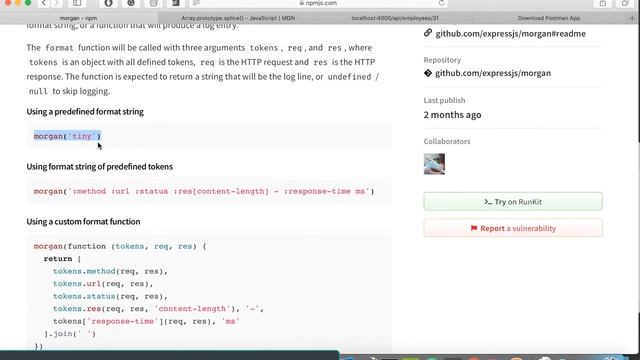Screen dimensions: 640x360
Task: Click the 'Collaborators' label
Action: (x=447, y=141)
